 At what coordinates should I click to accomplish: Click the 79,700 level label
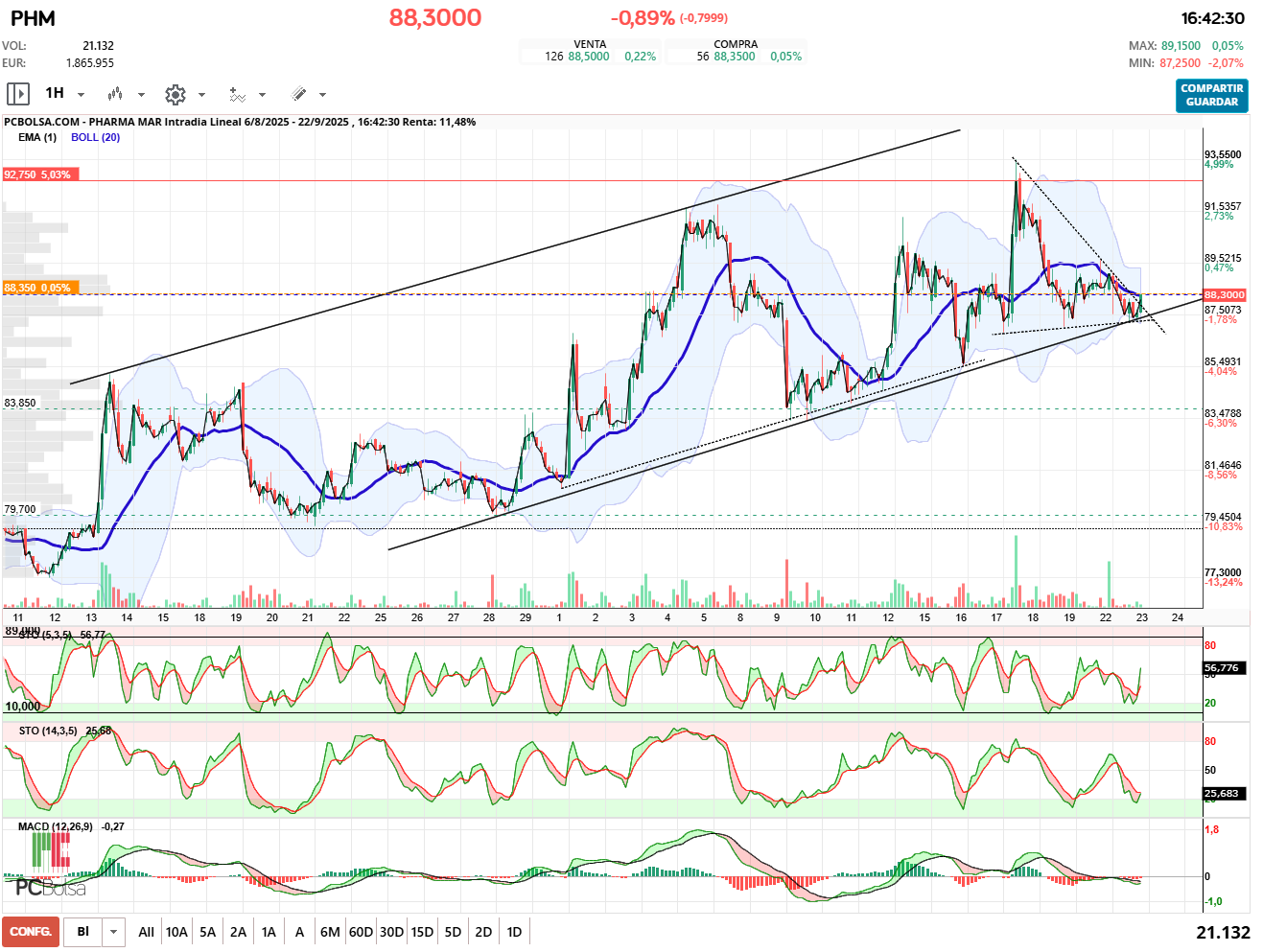pos(20,510)
